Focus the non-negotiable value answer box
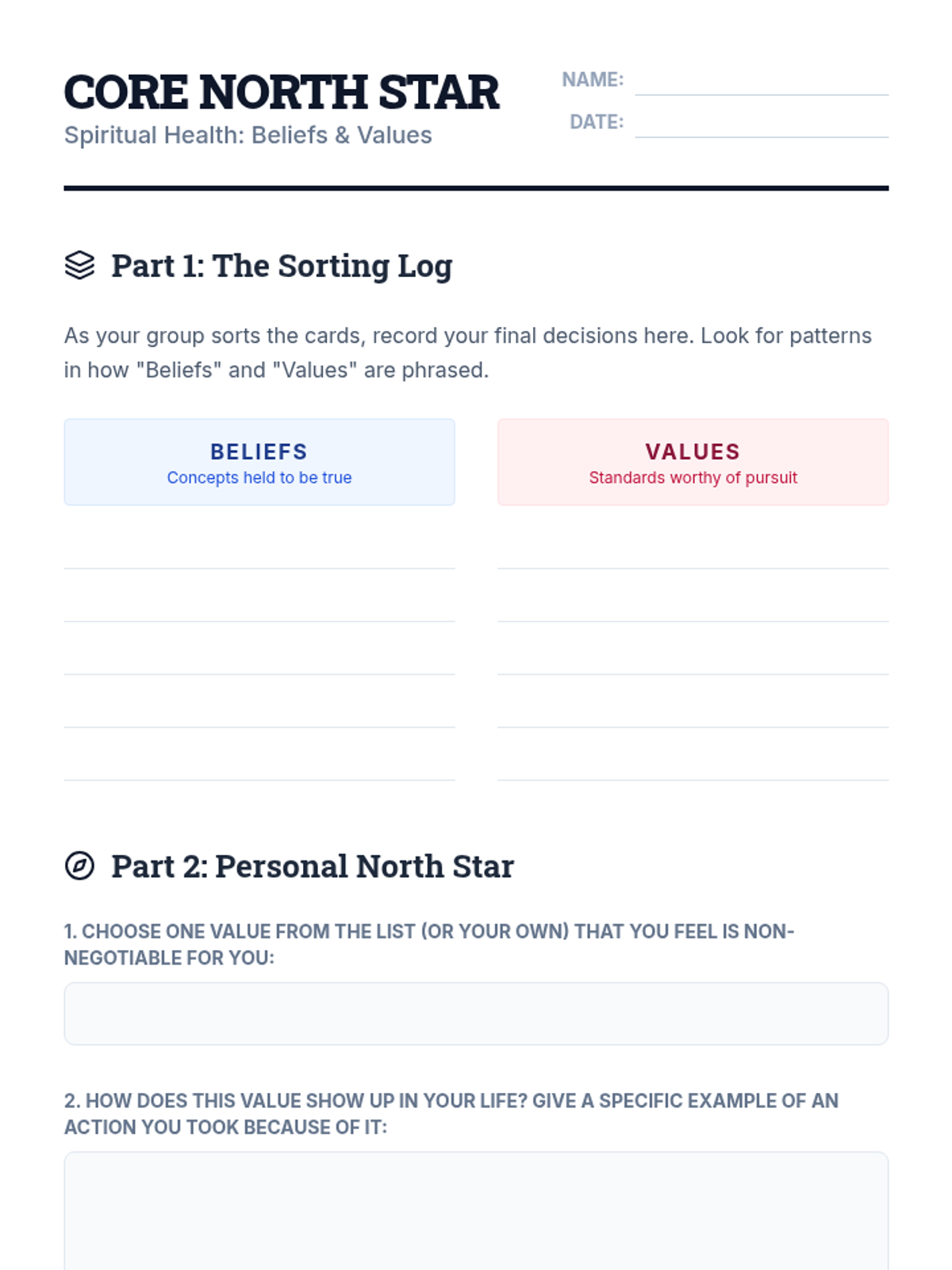952x1270 pixels. tap(476, 1014)
